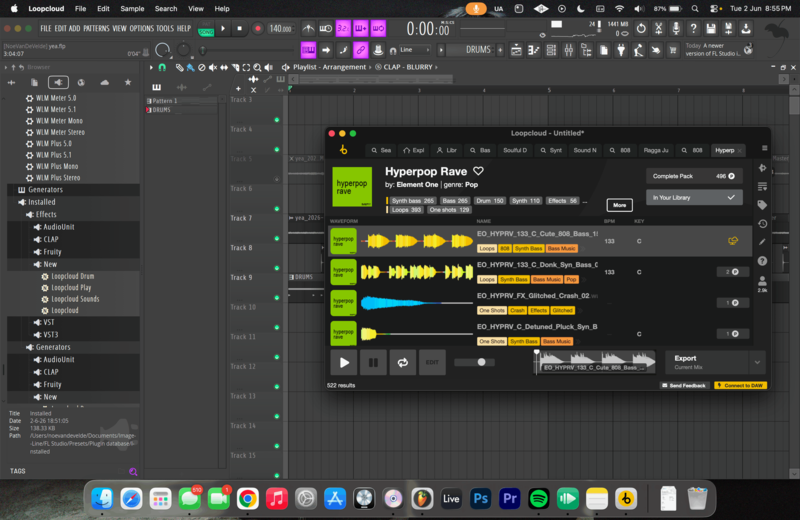
Task: Select the playlist mute tool
Action: point(213,67)
